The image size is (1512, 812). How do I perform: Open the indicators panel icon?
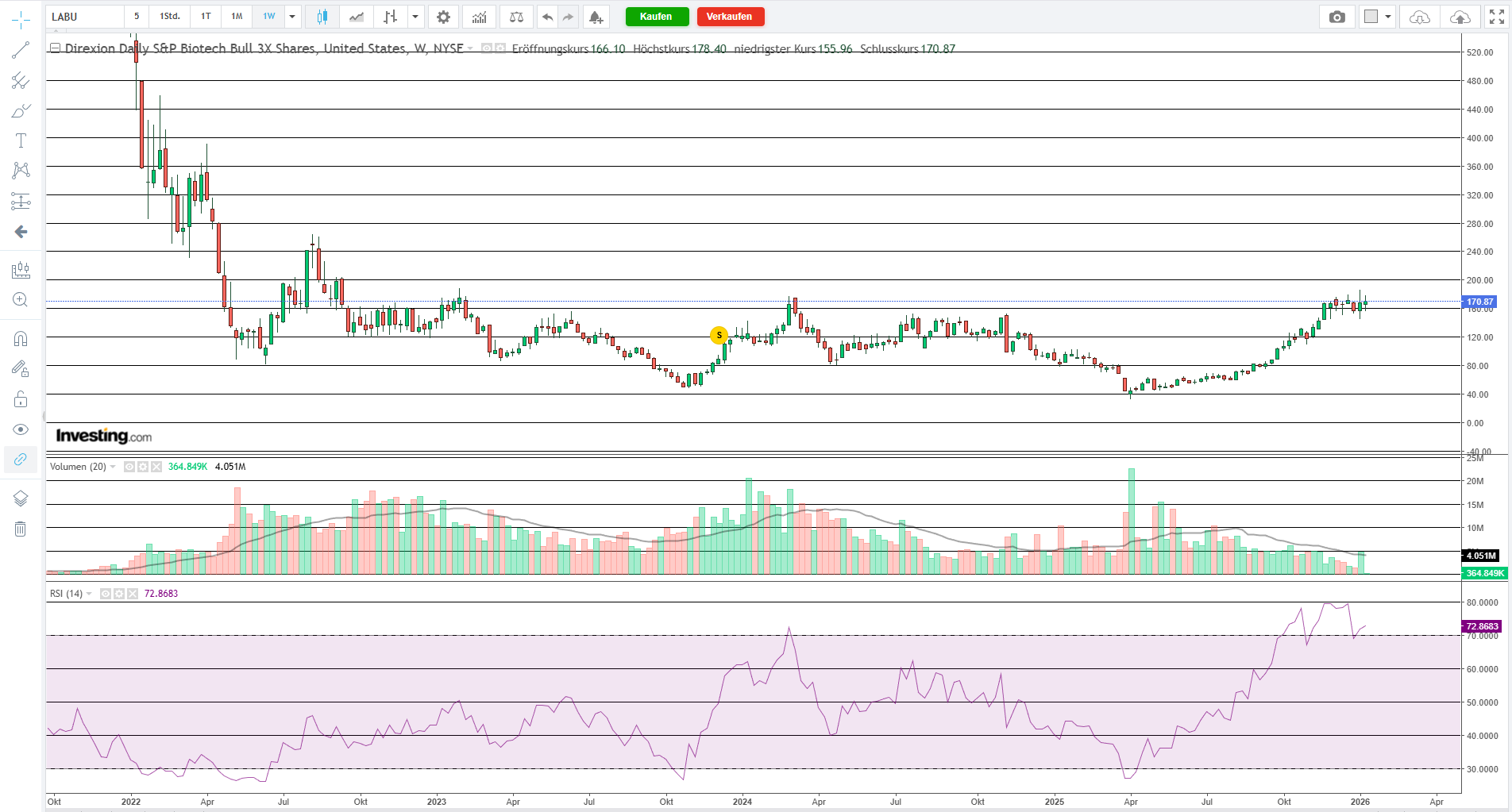point(479,17)
